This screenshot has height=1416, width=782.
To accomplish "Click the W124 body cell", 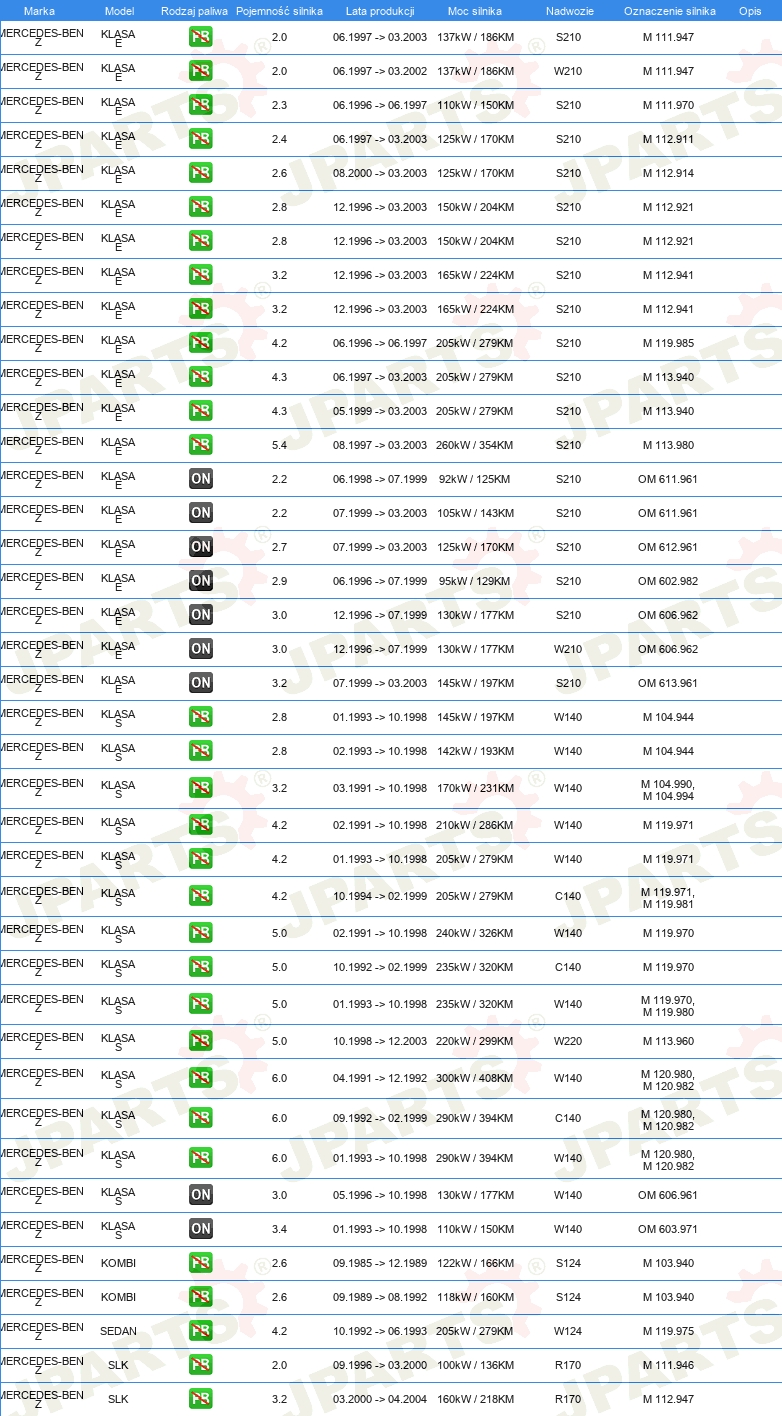I will (x=568, y=1331).
